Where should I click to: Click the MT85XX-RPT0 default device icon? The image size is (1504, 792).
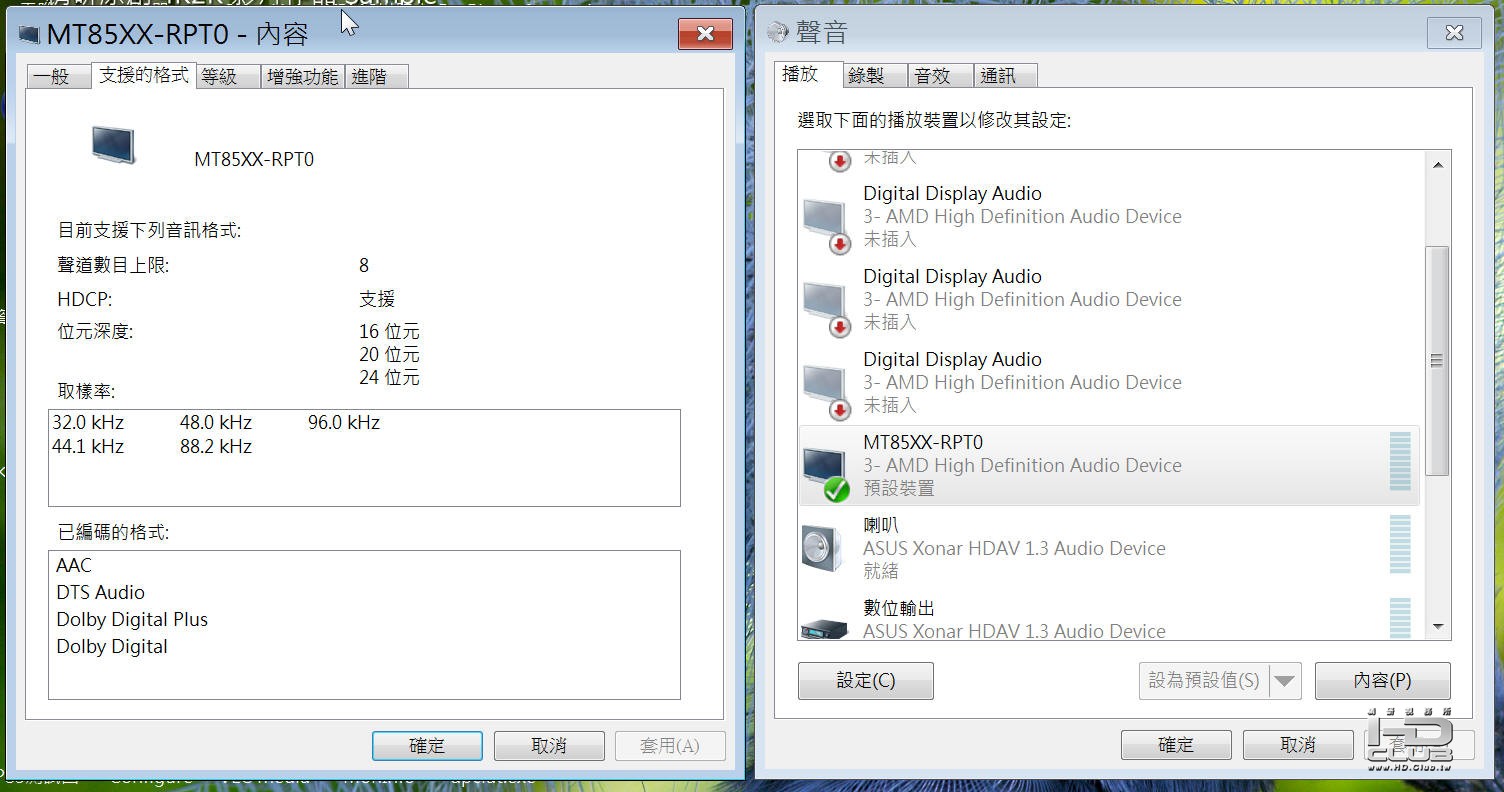pyautogui.click(x=825, y=473)
